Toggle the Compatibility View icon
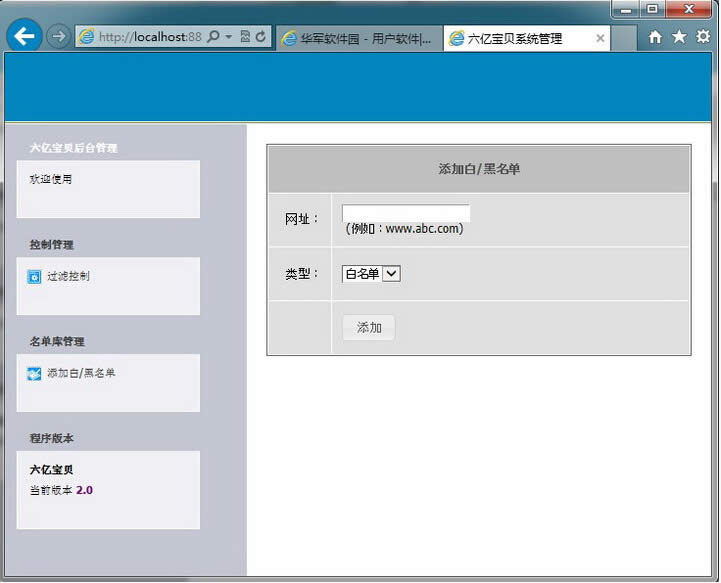721x583 pixels. coord(245,37)
